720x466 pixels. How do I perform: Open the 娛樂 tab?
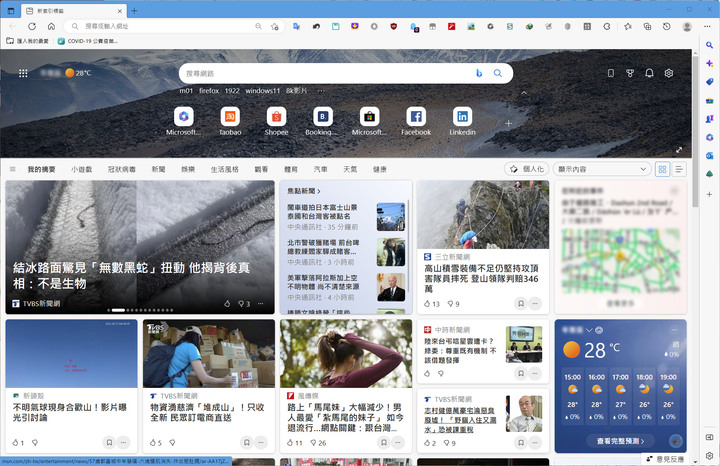(x=188, y=169)
